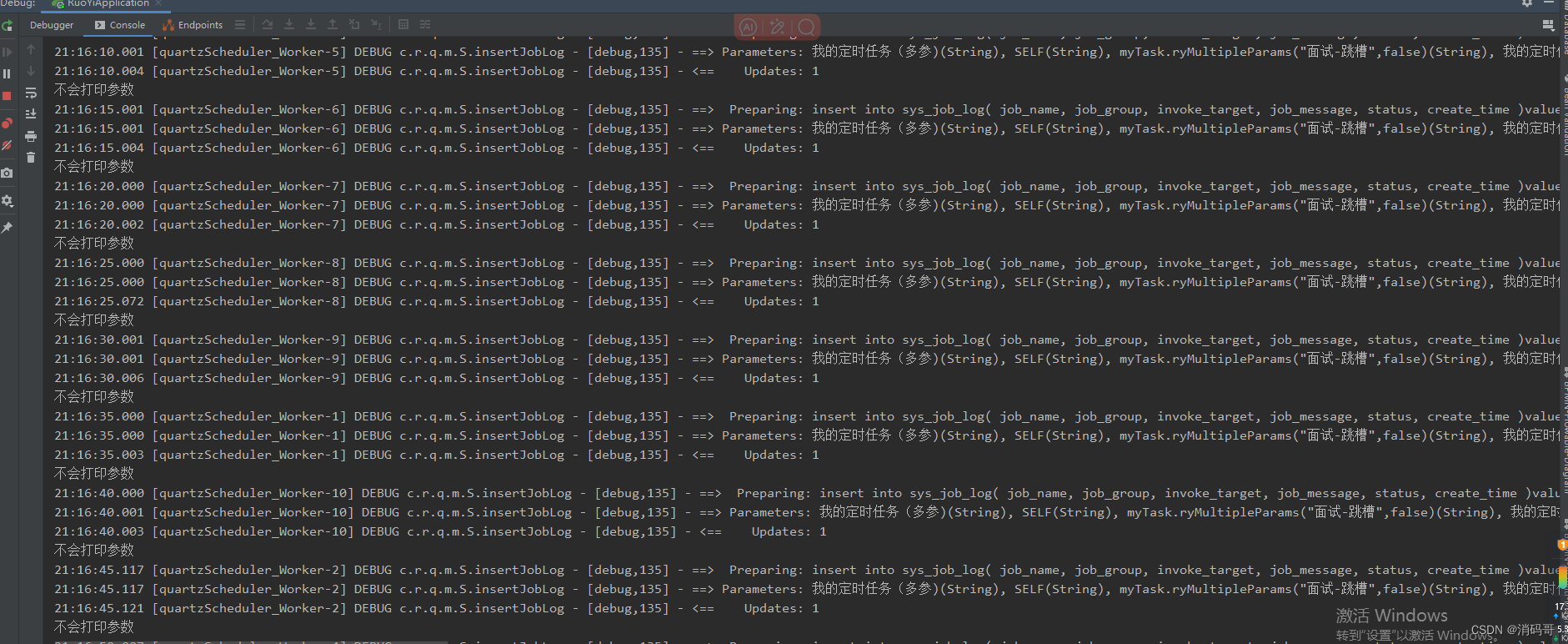Image resolution: width=1568 pixels, height=644 pixels.
Task: Click the 21:16:35.000 Worker-1 Preparing line
Action: click(x=806, y=416)
